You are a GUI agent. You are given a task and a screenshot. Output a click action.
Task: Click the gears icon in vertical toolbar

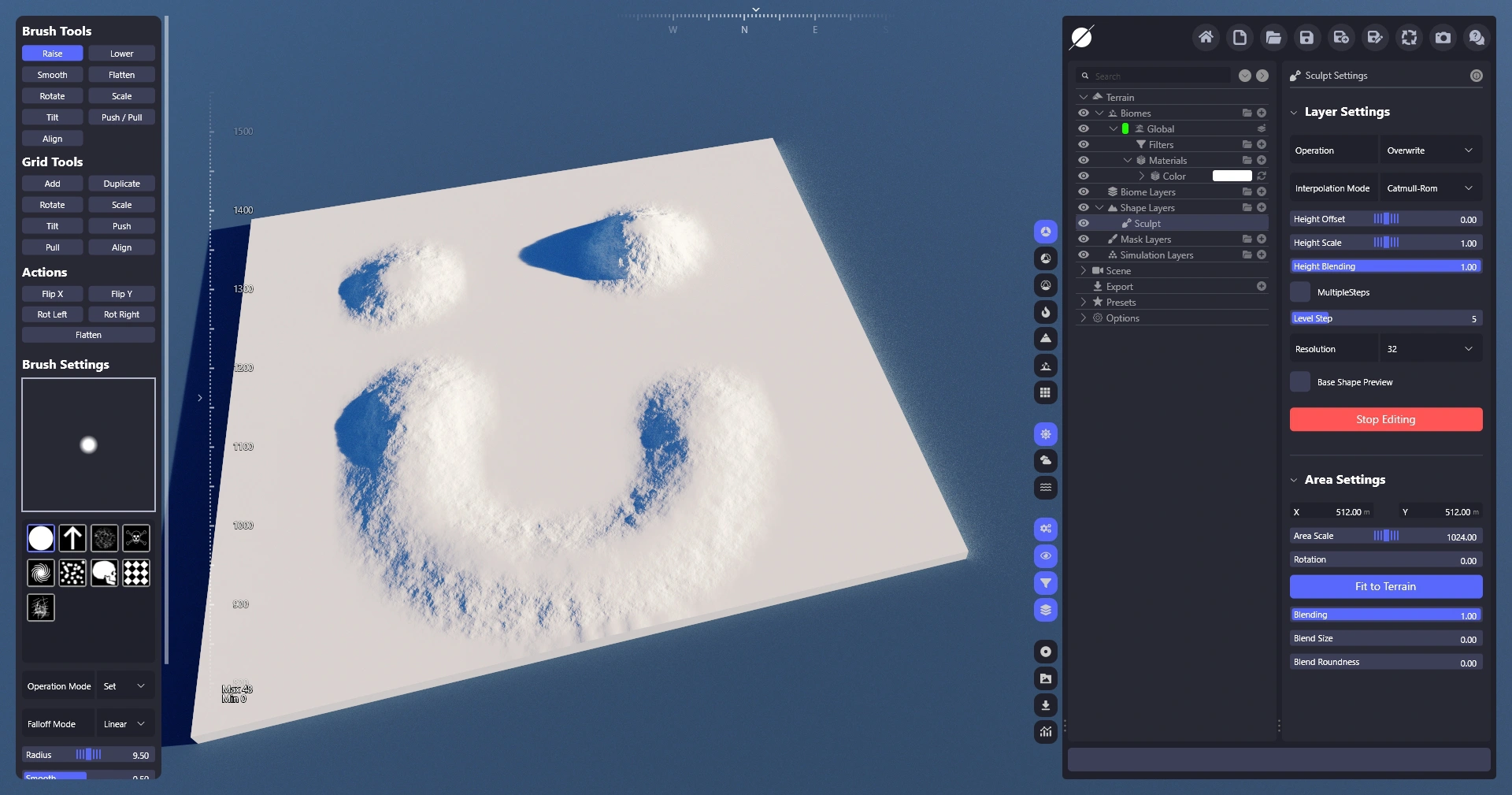1046,529
